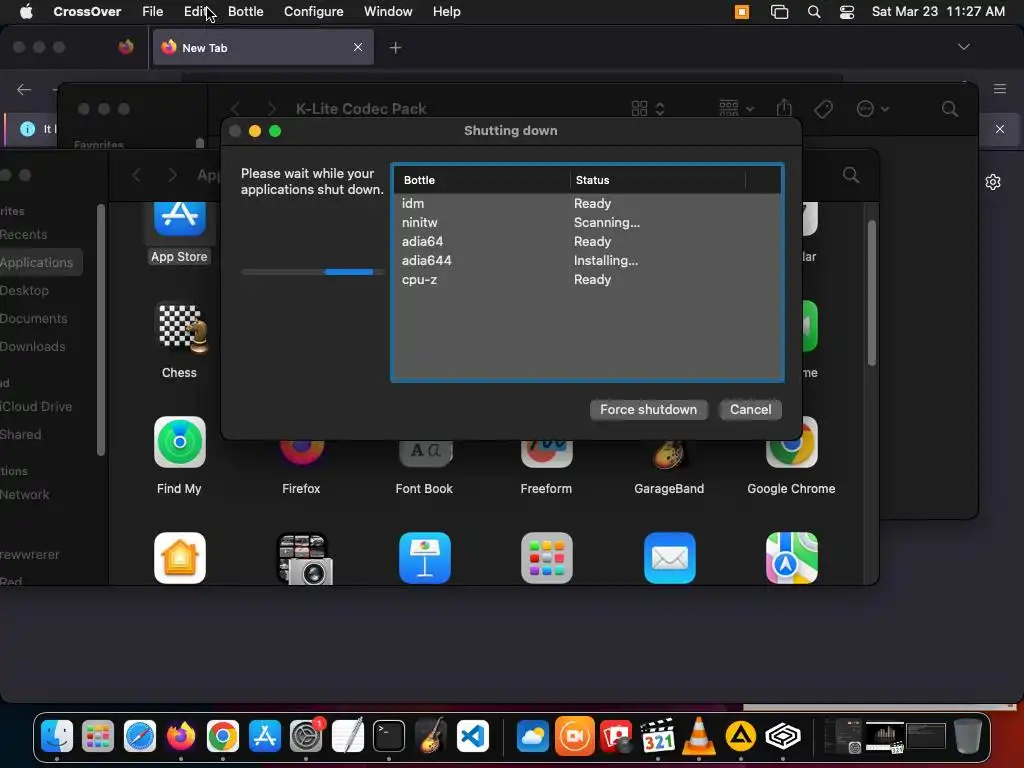Sort by the Bottle column header
Screen dimensions: 1024x768
click(x=482, y=180)
